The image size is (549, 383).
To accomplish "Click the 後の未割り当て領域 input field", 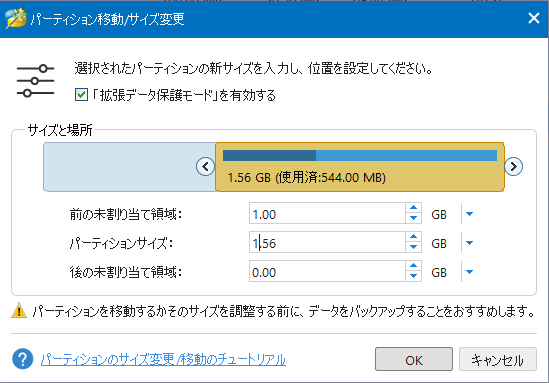I will click(x=327, y=271).
